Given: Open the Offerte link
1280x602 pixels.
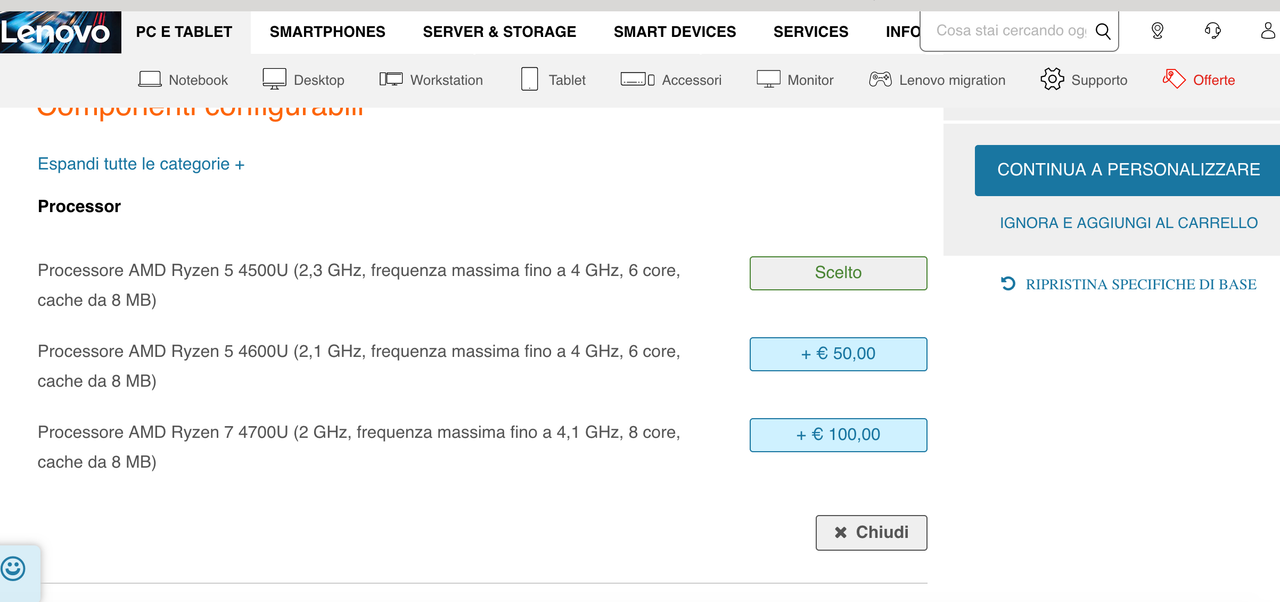Looking at the screenshot, I should pos(1214,80).
